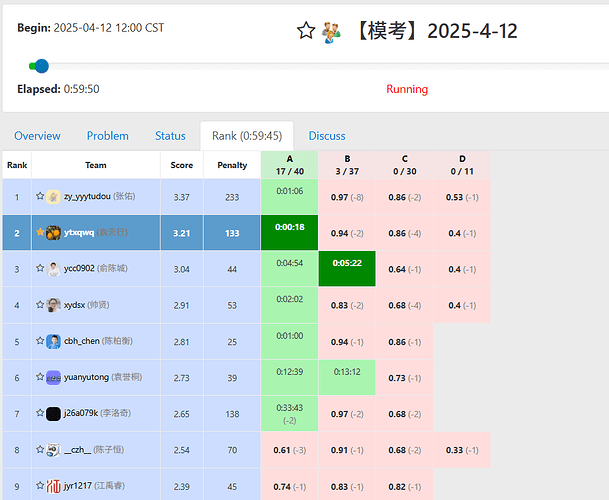Open problem D column header
The height and width of the screenshot is (500, 609).
462,165
